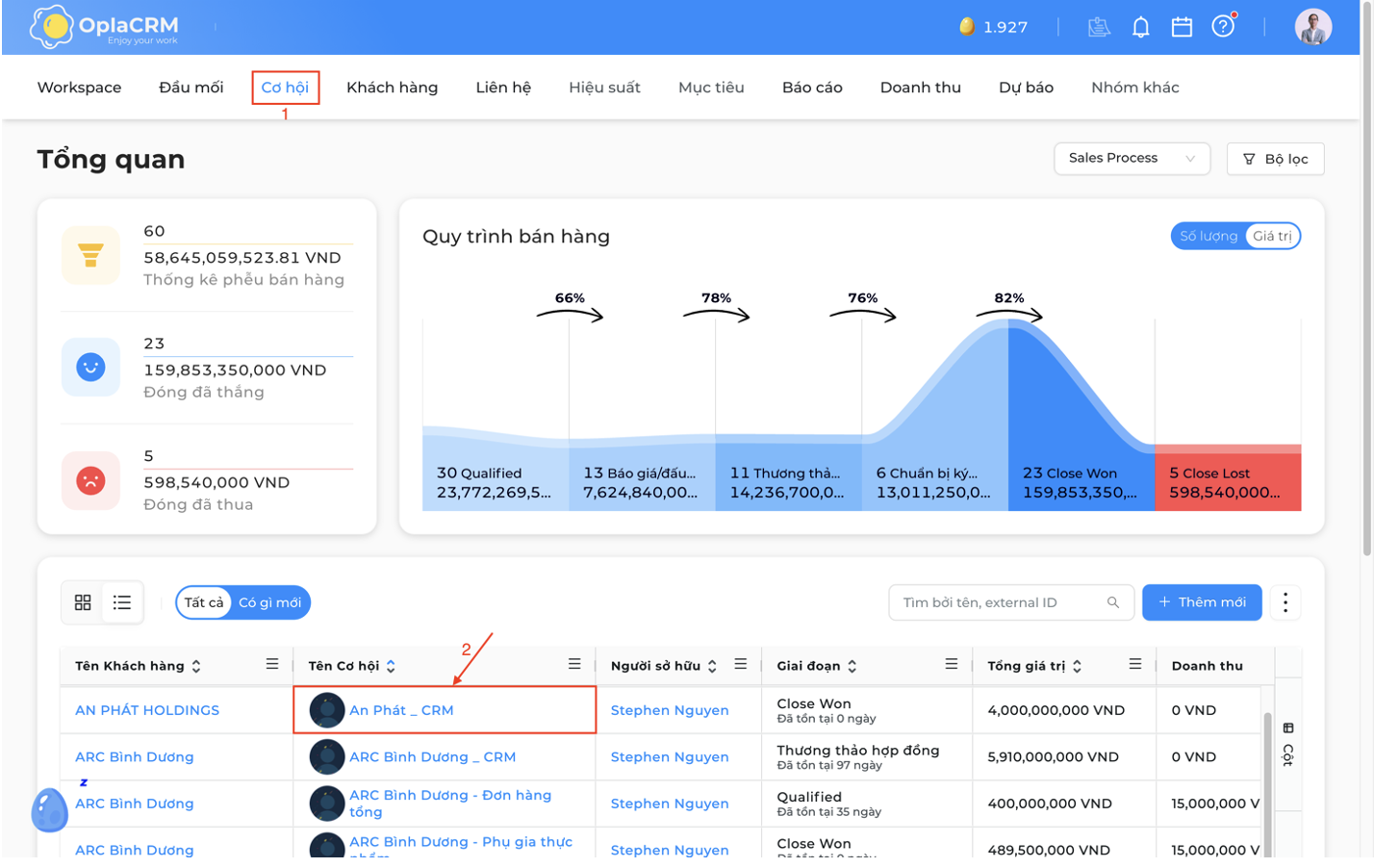Open the Liên hệ tab

tap(503, 88)
